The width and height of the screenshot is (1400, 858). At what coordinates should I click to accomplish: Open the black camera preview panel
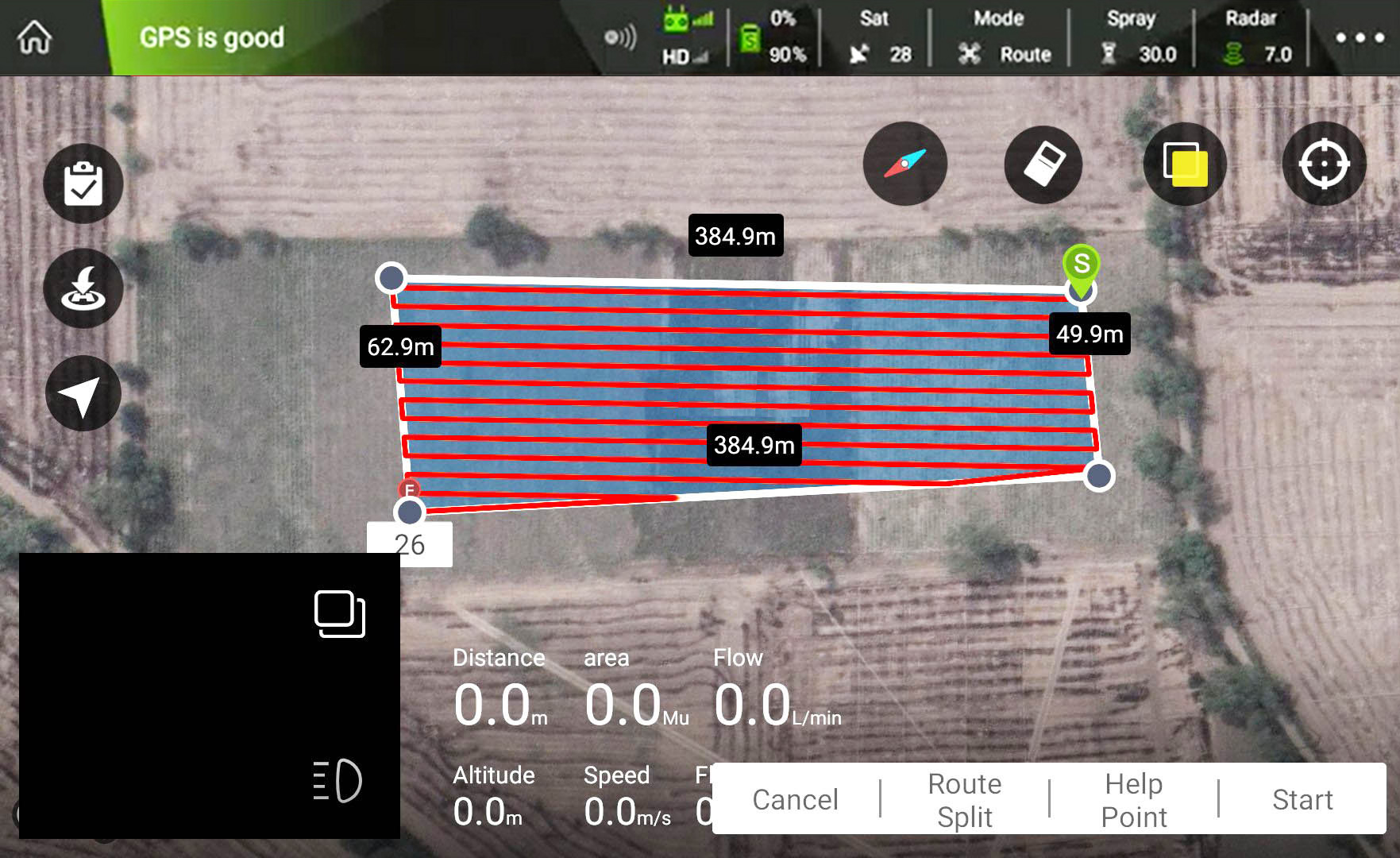point(210,696)
